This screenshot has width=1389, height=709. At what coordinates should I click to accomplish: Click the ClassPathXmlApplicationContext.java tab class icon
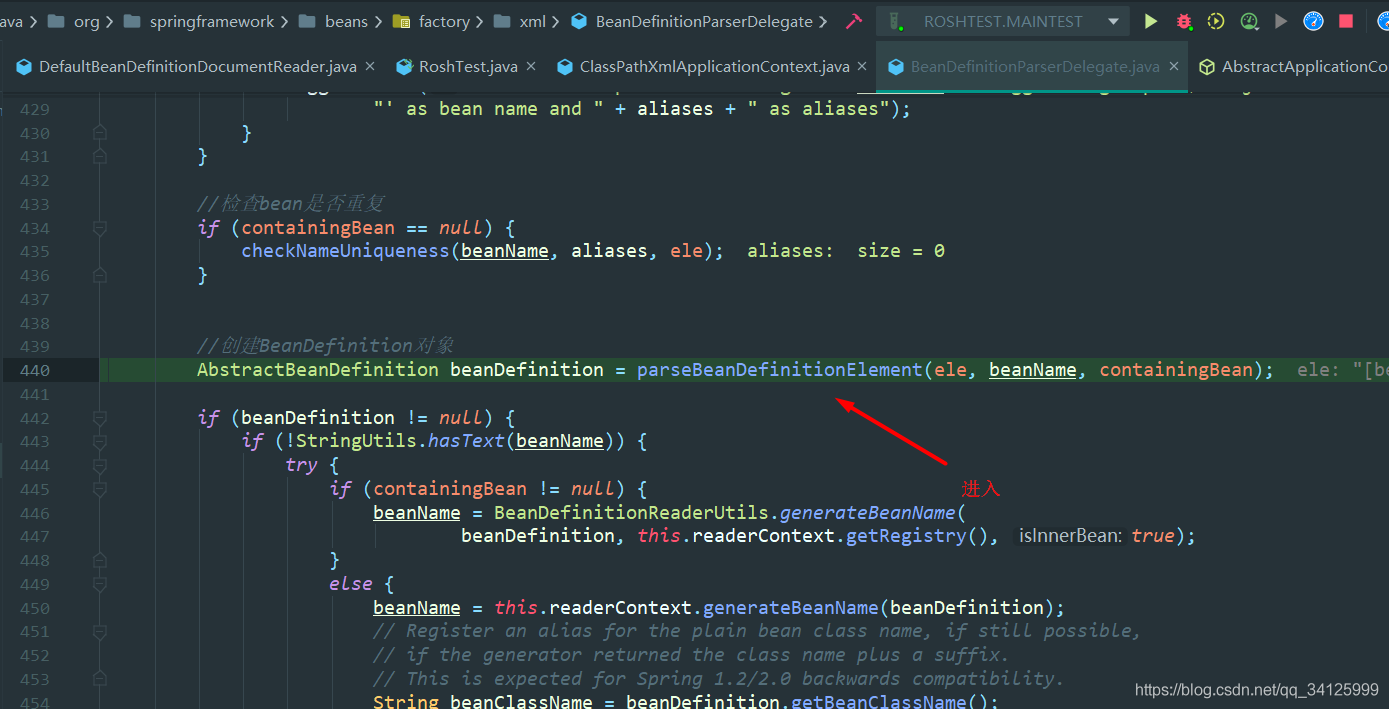[x=565, y=67]
